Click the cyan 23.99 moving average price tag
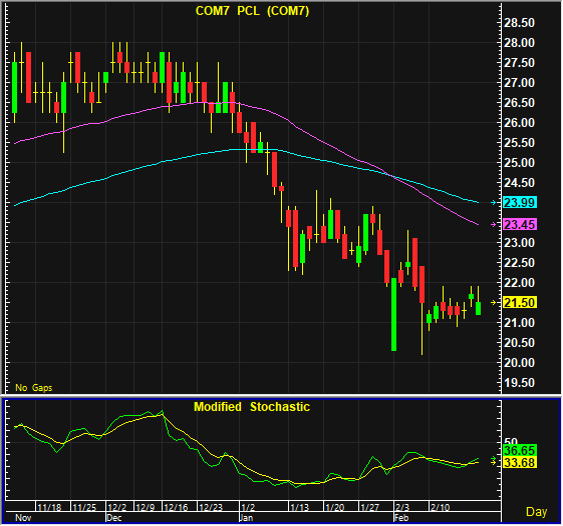This screenshot has height=526, width=563. coord(520,203)
